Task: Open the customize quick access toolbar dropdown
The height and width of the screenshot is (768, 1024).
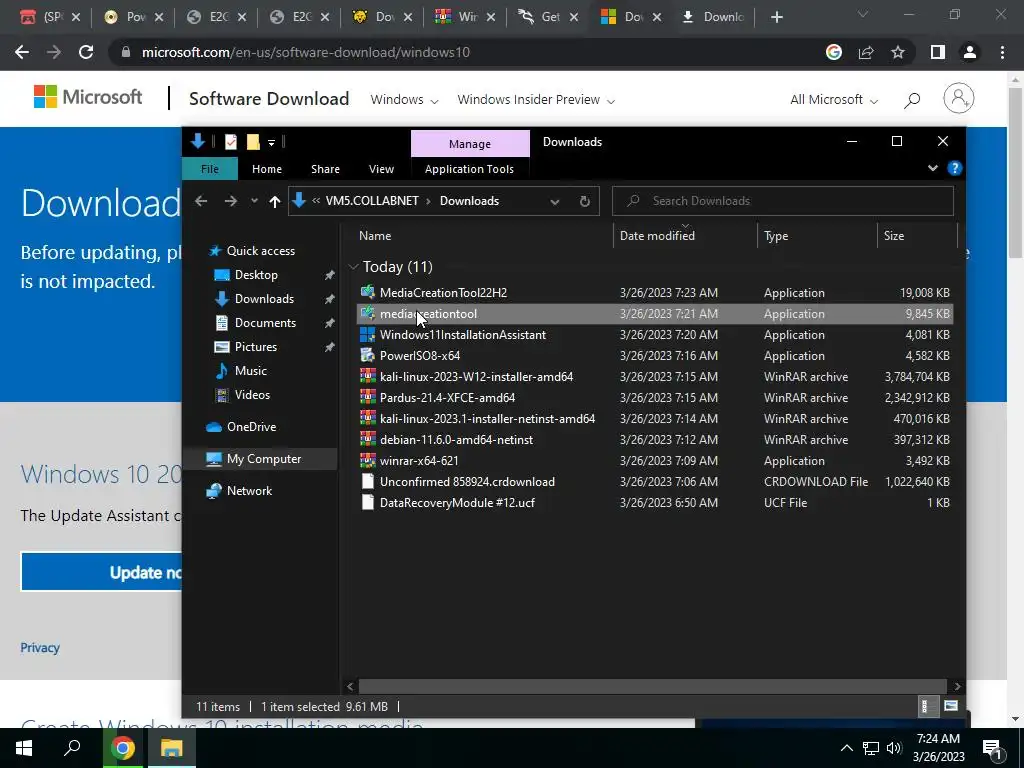Action: (271, 142)
